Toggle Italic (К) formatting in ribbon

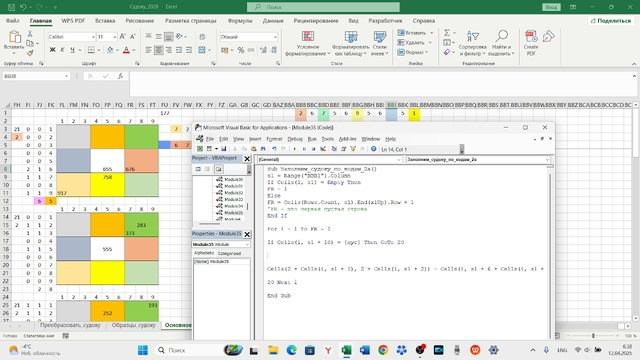pos(62,50)
